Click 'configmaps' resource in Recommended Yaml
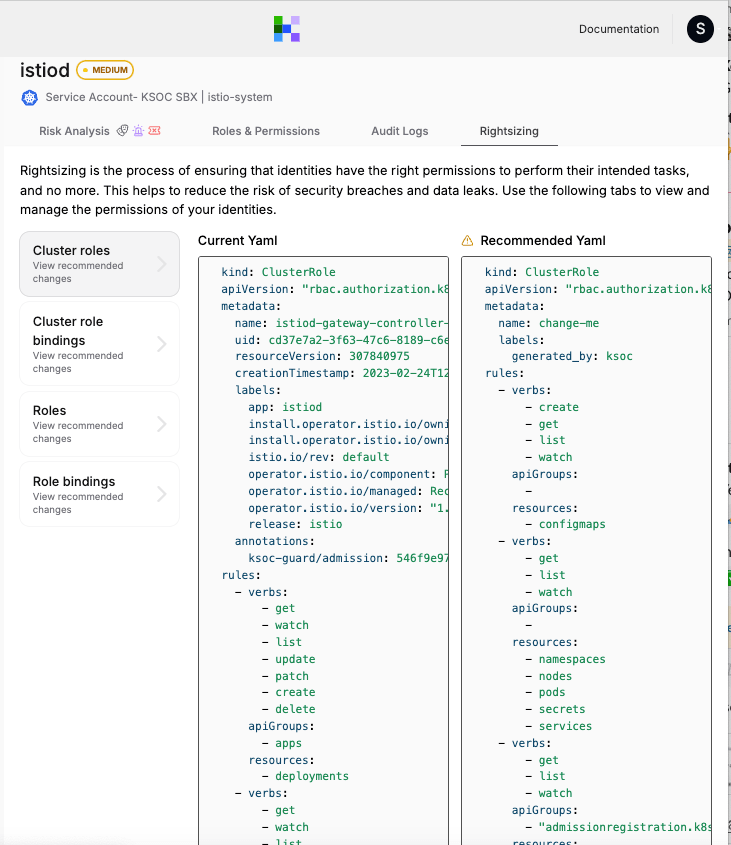 coord(572,524)
